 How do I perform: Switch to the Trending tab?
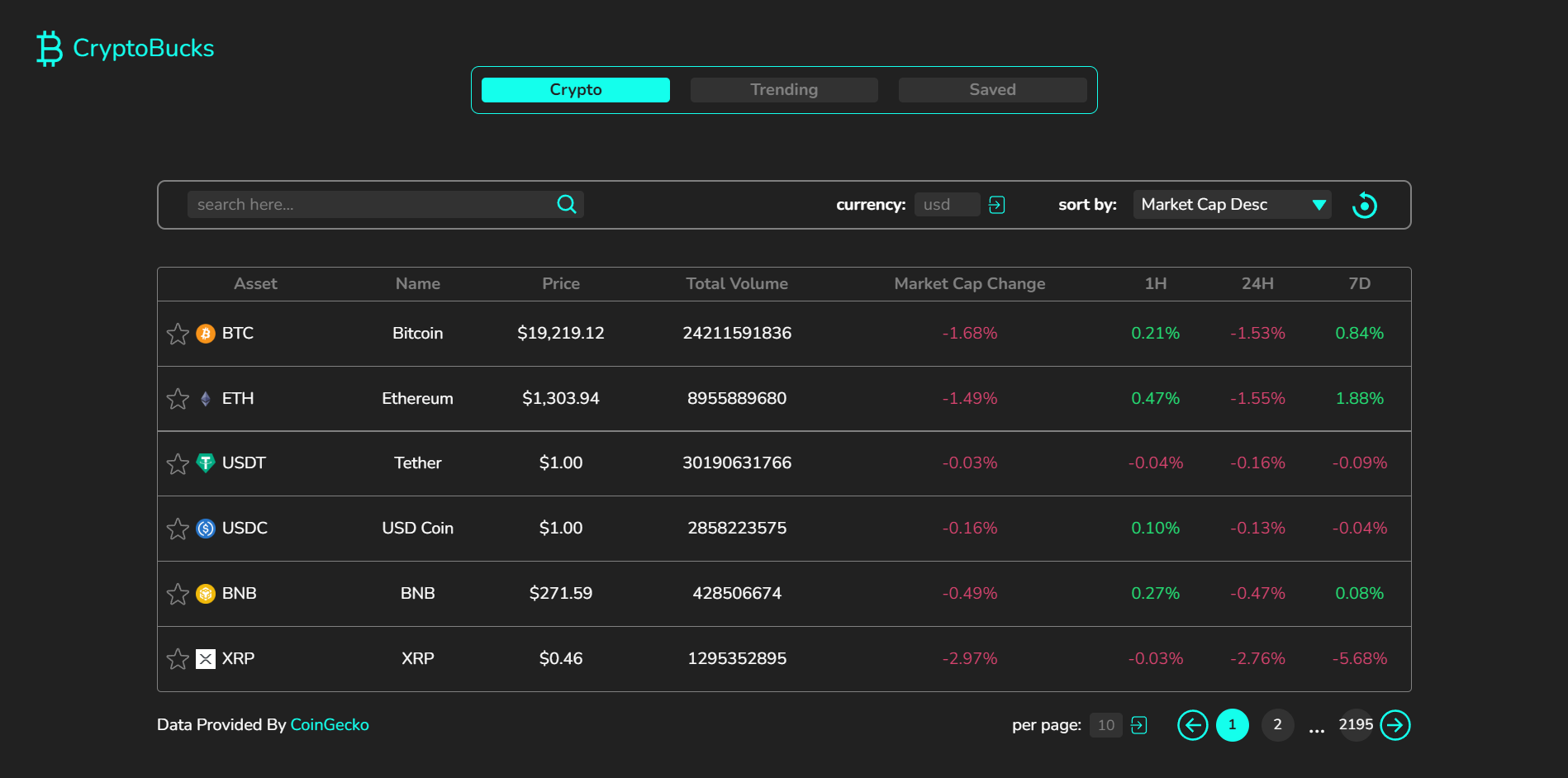pos(783,90)
